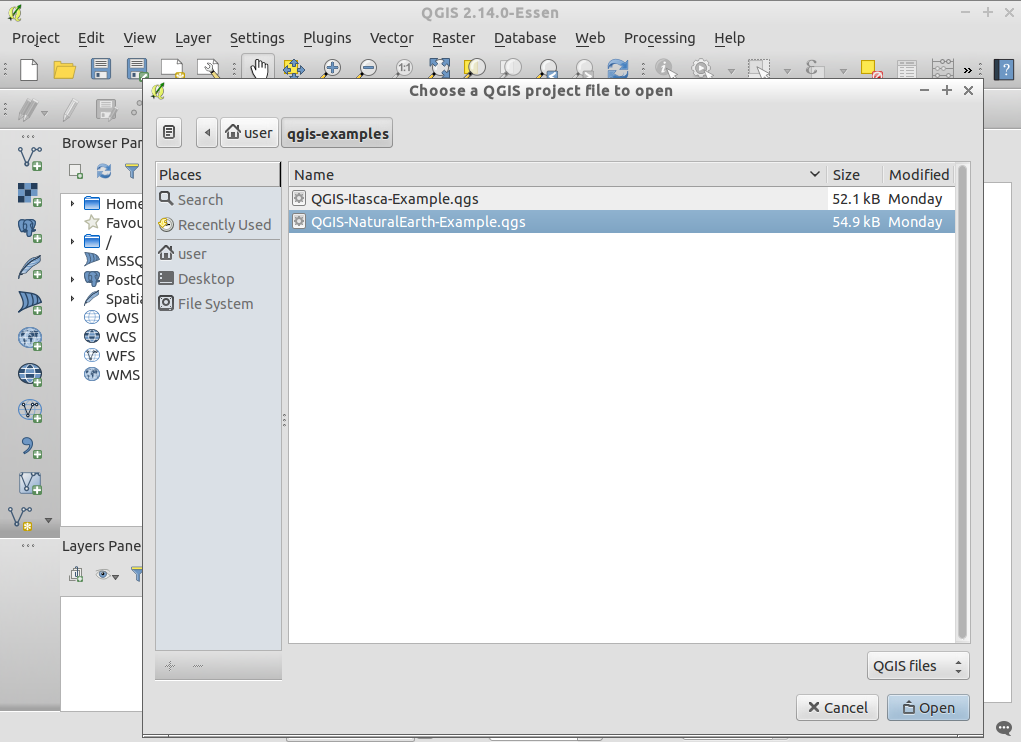Toggle typing a file name in dialog
1021x742 pixels.
169,133
